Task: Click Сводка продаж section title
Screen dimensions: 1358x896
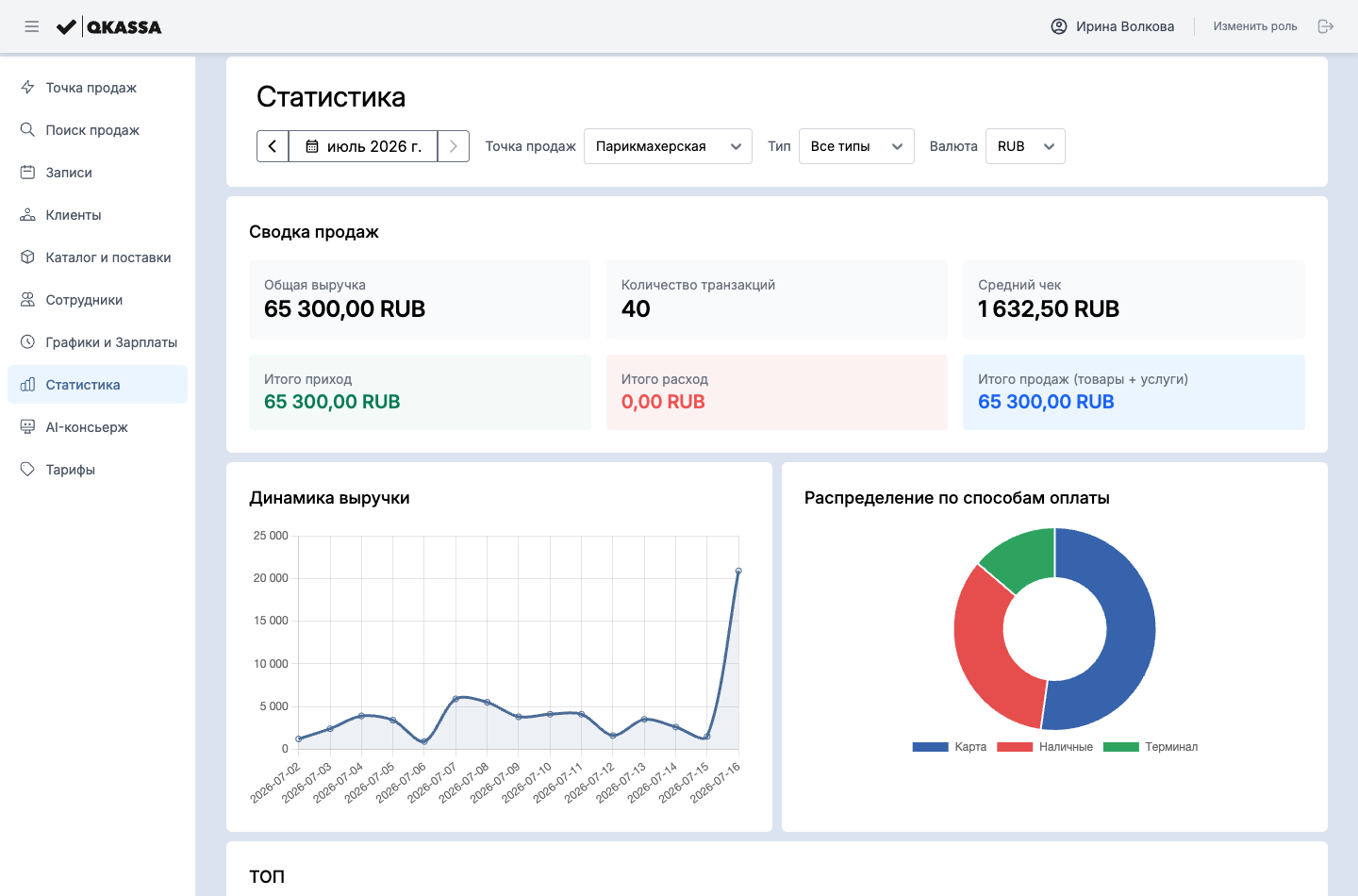Action: (x=314, y=232)
